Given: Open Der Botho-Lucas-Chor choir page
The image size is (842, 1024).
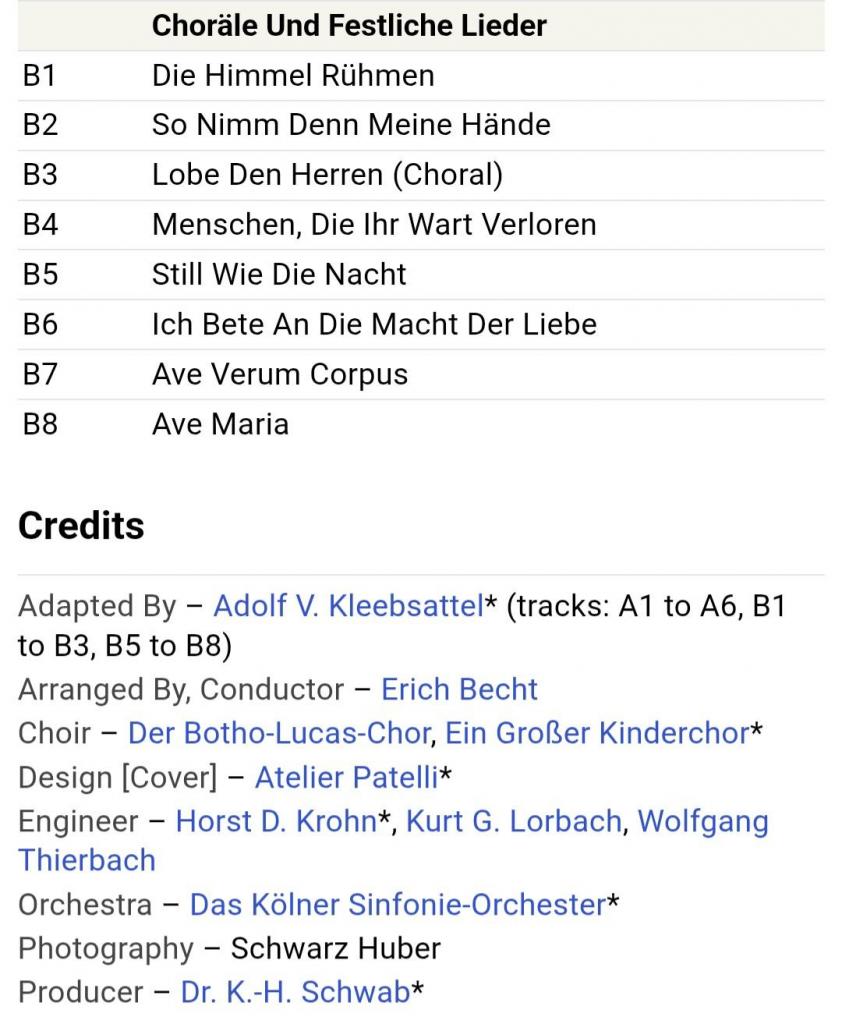Looking at the screenshot, I should click(x=279, y=733).
